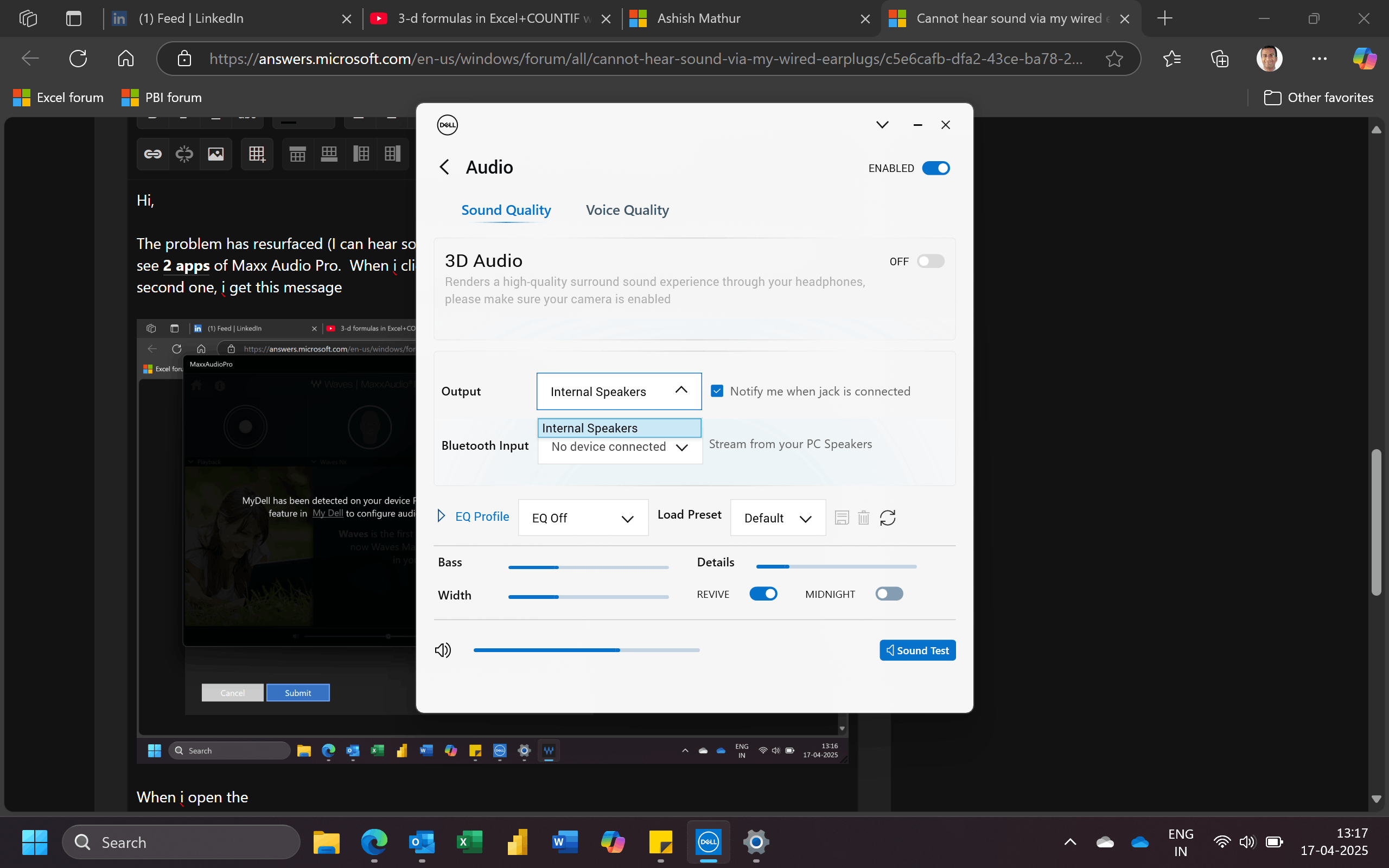
Task: Open the EQ Off dropdown
Action: point(583,518)
